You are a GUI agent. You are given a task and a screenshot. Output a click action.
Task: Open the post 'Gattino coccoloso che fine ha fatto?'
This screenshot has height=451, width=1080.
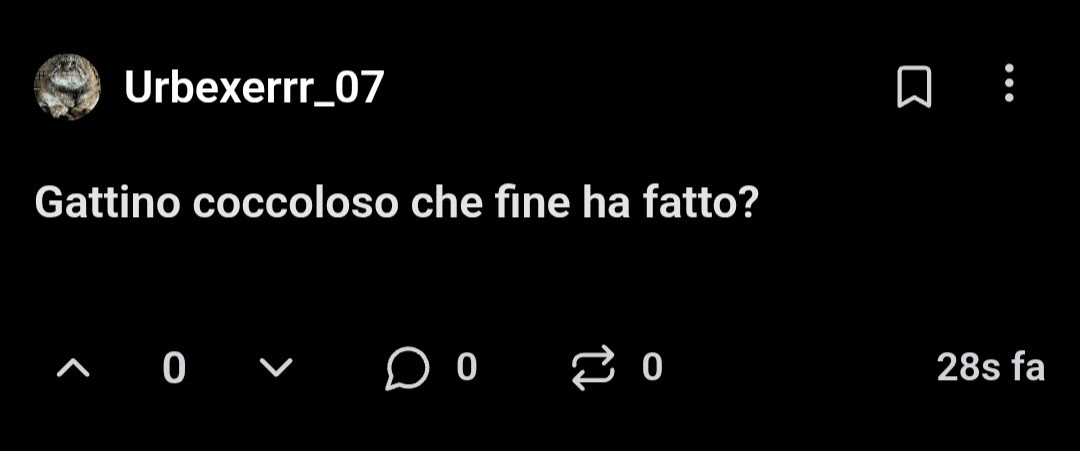point(396,204)
